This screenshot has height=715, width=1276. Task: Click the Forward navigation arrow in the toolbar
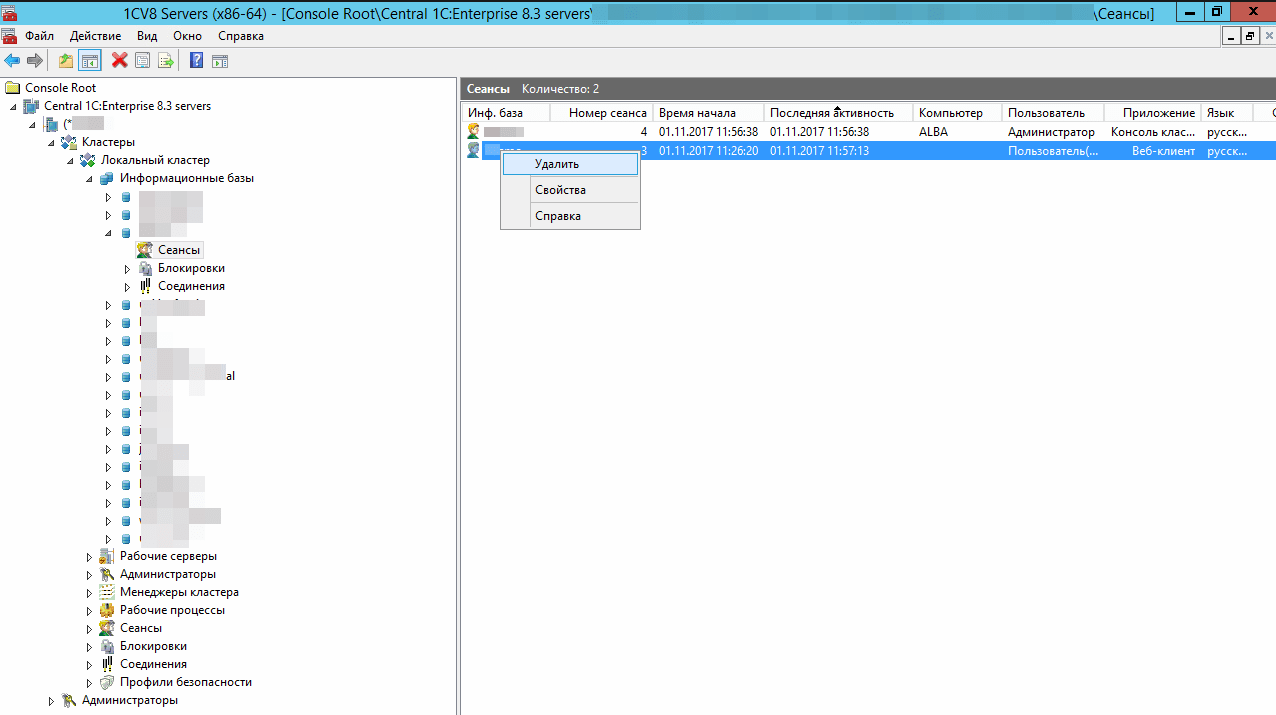pyautogui.click(x=34, y=60)
